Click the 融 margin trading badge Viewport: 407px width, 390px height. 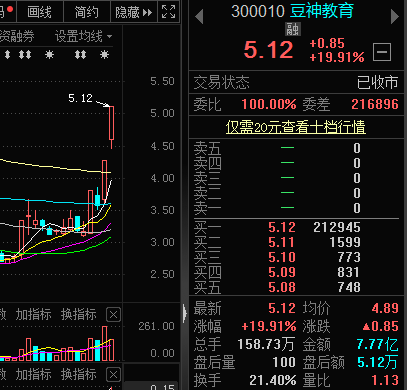point(293,29)
